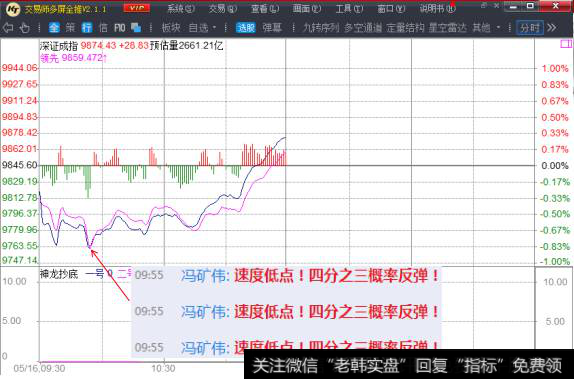Open the 说明书 menu
This screenshot has height=379, width=574.
point(437,8)
